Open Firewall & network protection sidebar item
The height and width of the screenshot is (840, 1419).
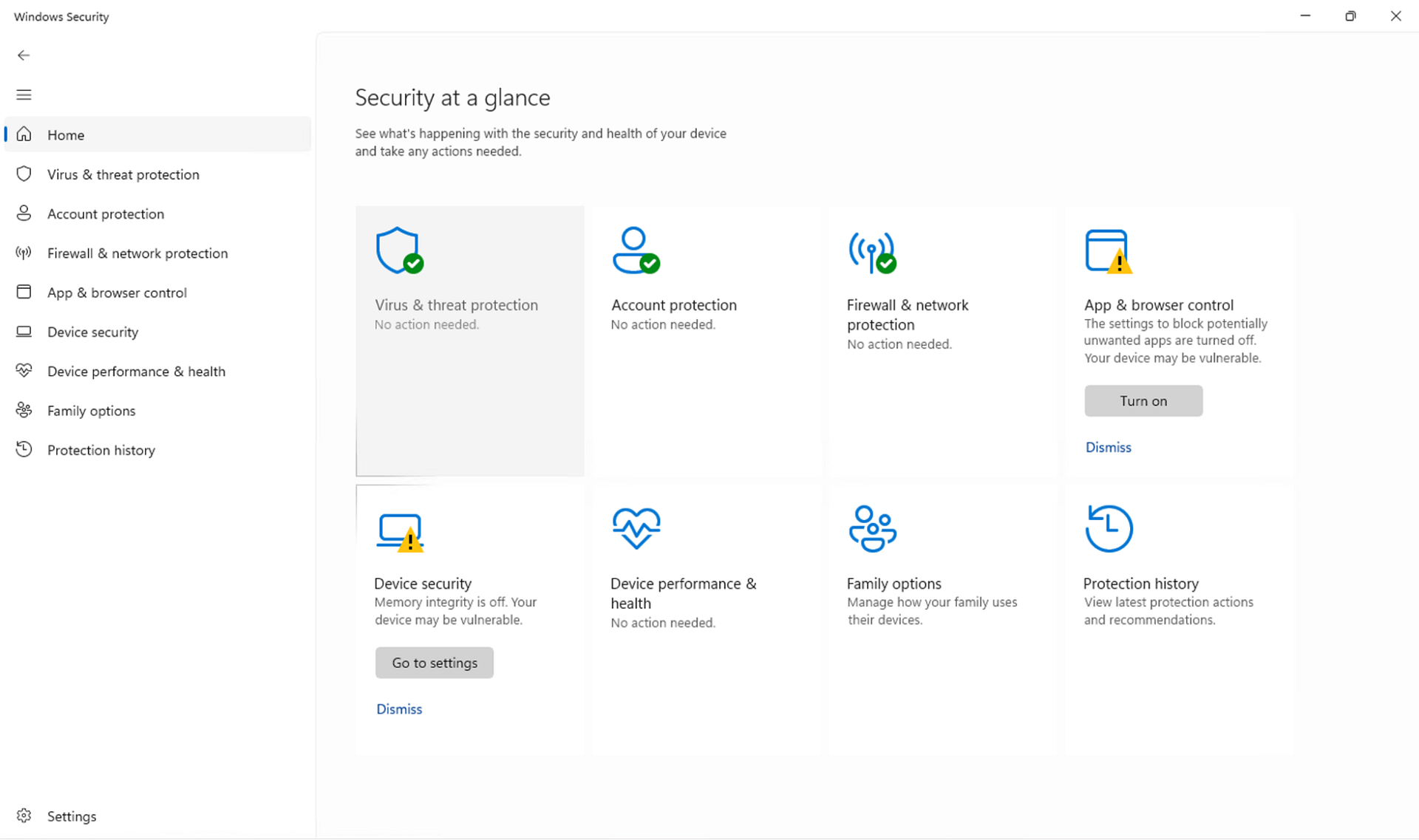click(x=137, y=253)
